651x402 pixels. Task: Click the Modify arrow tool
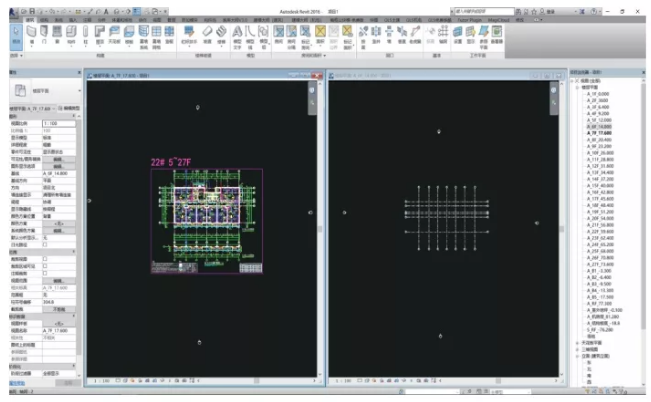click(x=14, y=34)
